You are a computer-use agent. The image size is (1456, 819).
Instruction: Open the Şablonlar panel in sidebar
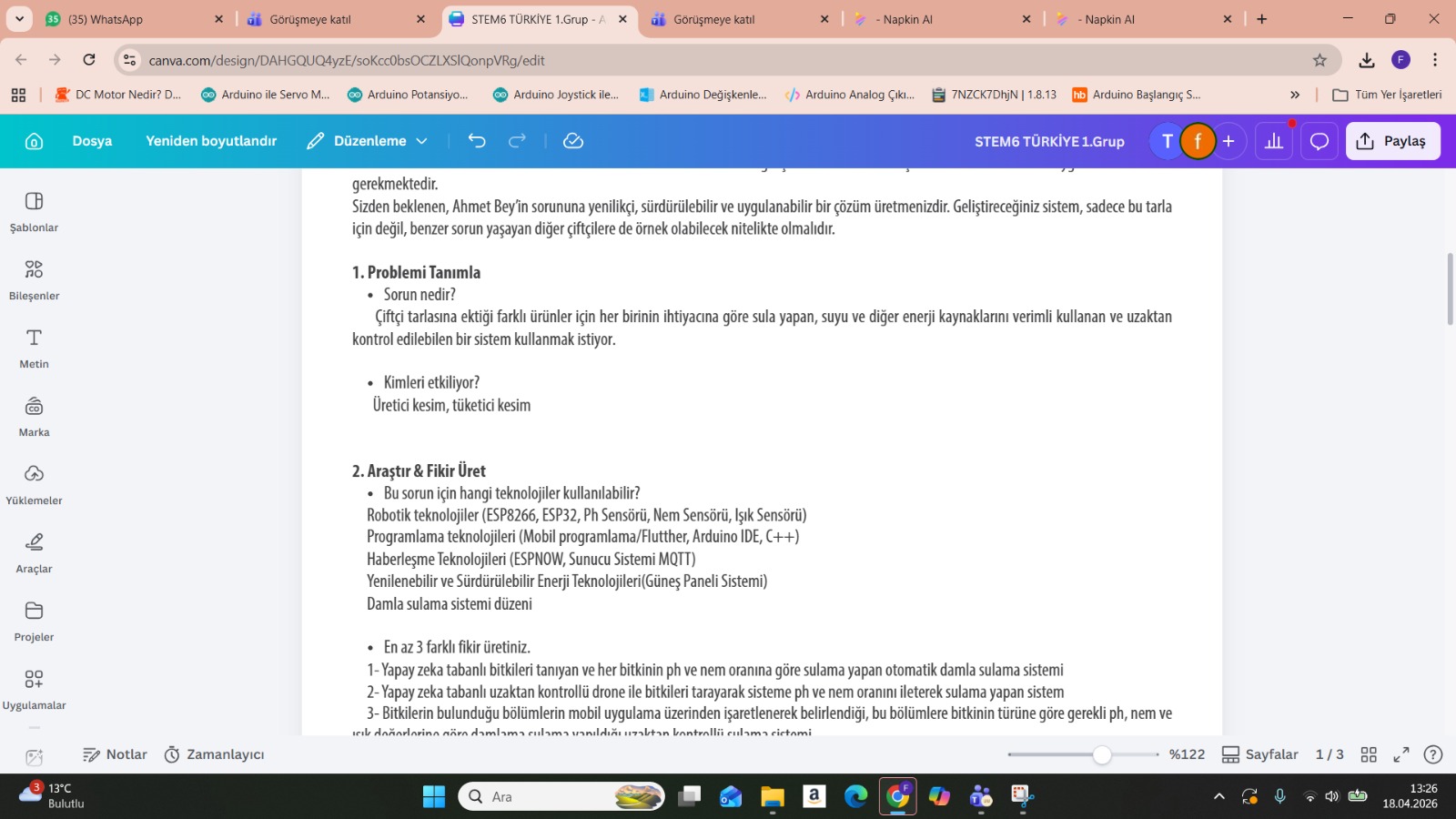[x=34, y=212]
